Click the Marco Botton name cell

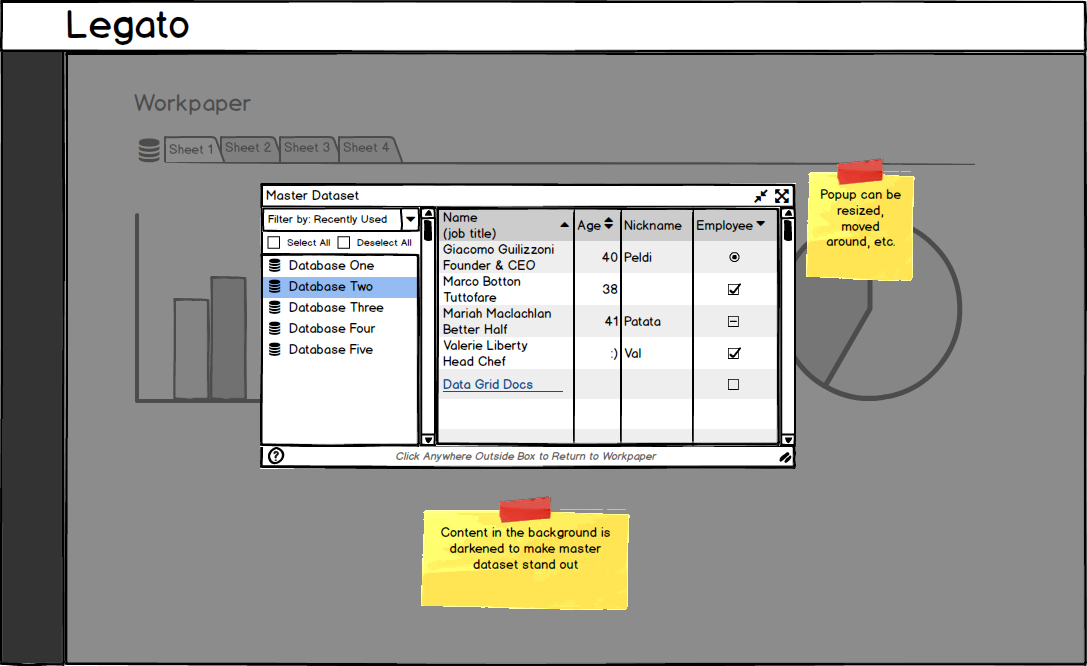[507, 289]
